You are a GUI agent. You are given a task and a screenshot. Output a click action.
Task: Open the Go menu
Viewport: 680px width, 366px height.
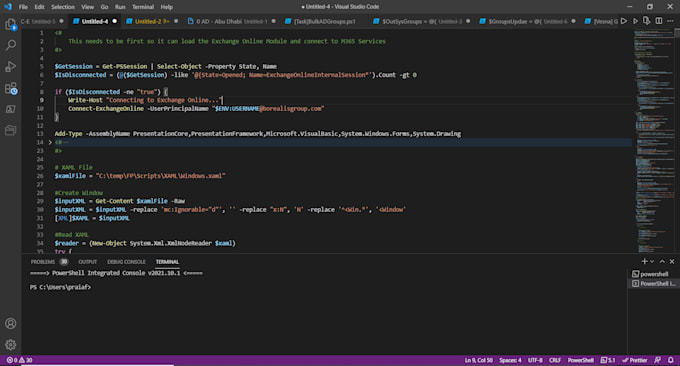point(104,7)
